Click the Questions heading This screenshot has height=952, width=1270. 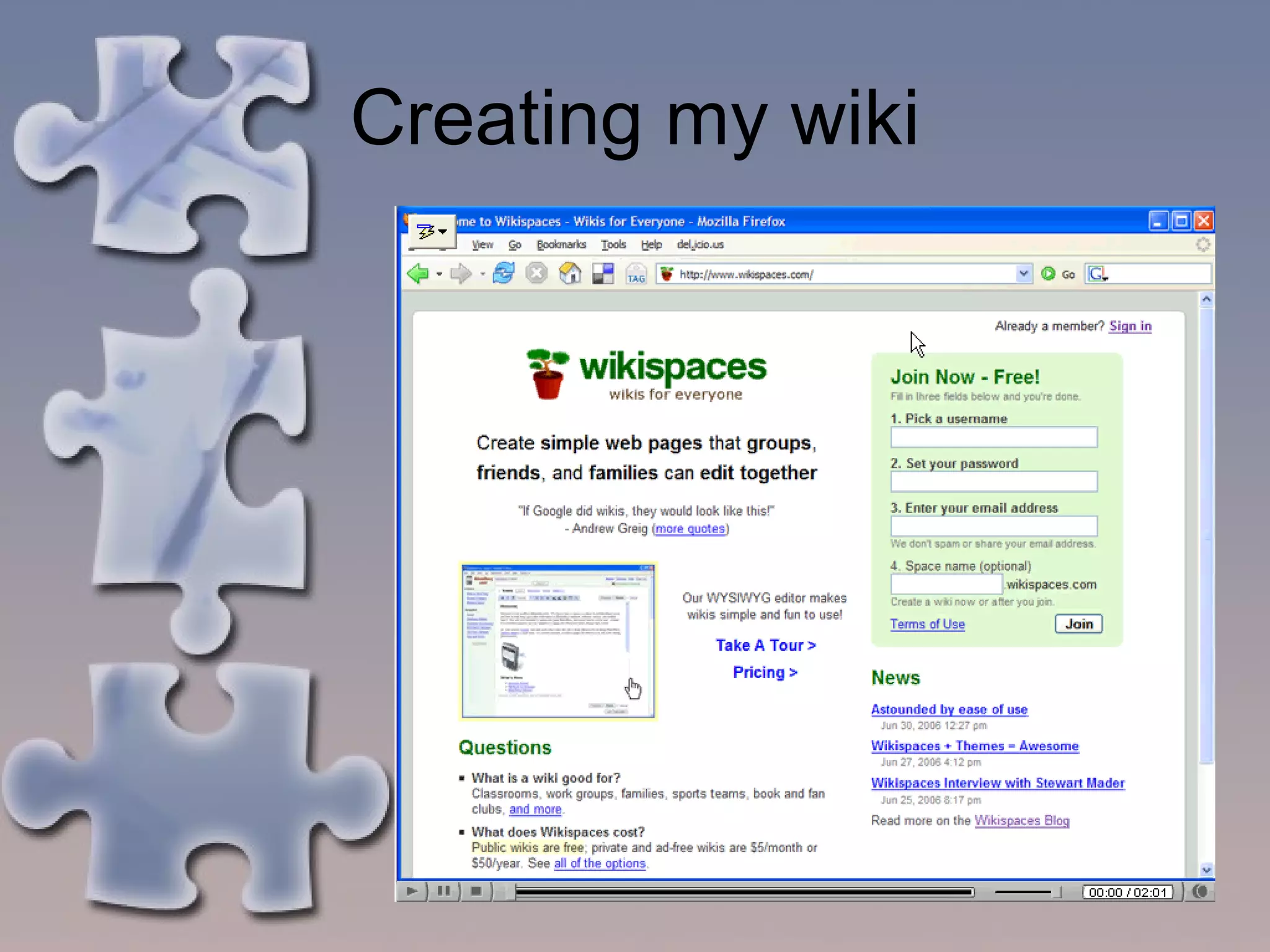505,747
